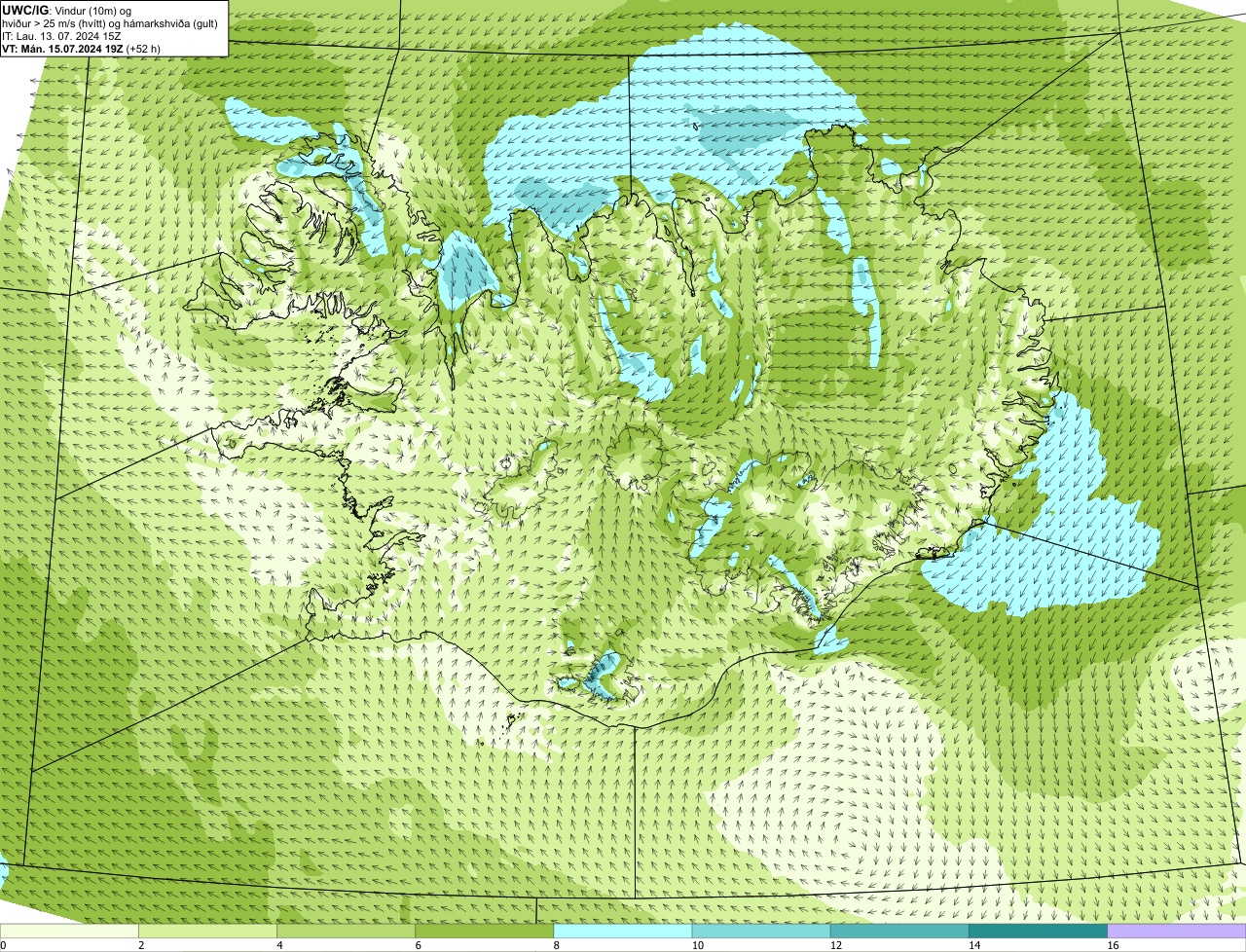Click legend label '0'
This screenshot has height=952, width=1246.
[x=4, y=945]
